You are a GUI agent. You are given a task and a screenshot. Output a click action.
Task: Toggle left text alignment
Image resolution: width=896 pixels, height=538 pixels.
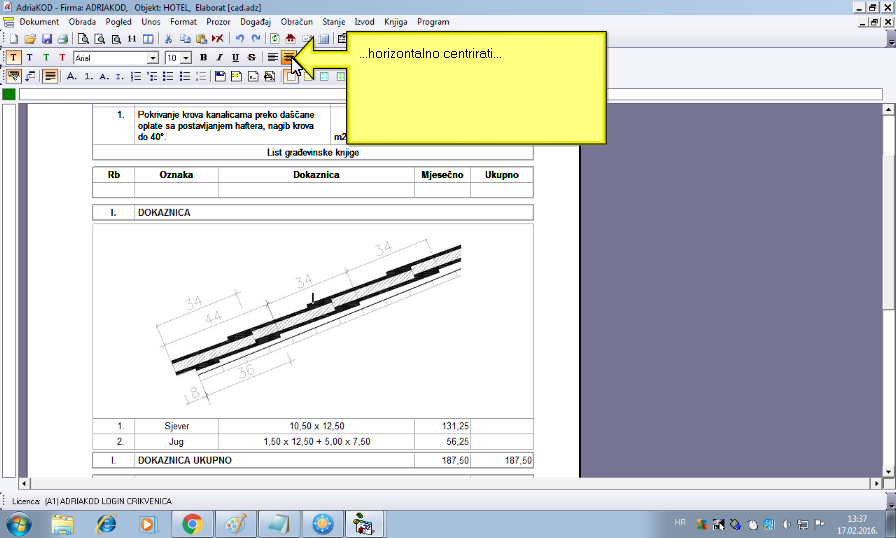273,58
